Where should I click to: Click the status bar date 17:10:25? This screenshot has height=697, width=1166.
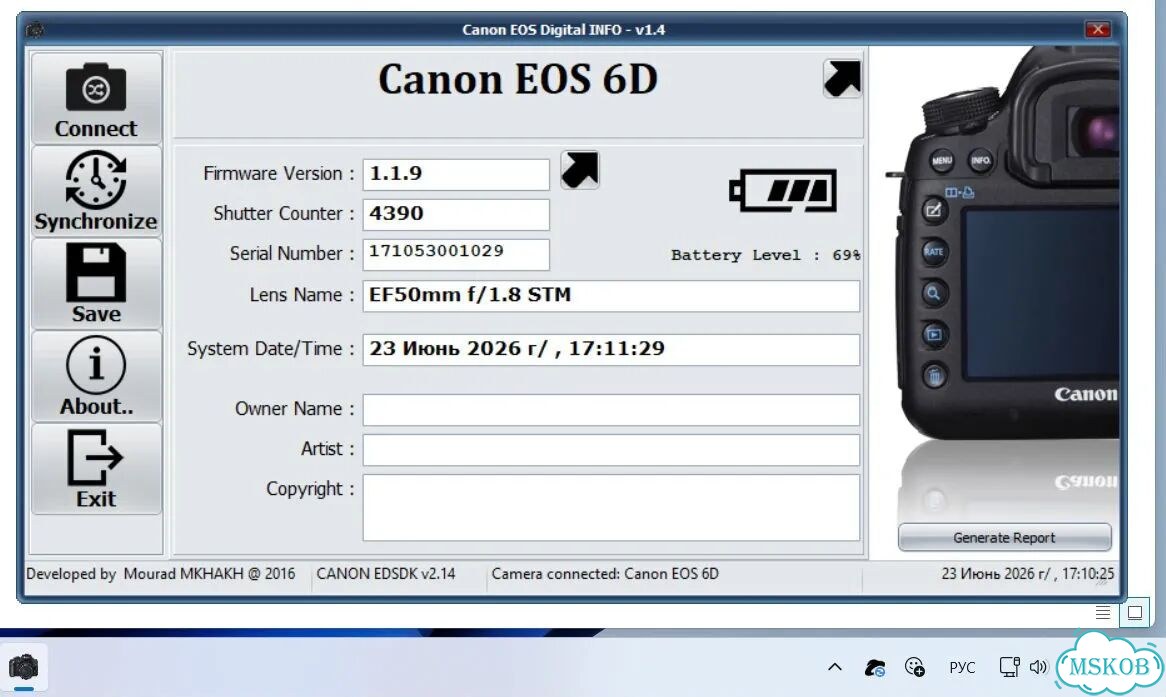tap(1028, 574)
